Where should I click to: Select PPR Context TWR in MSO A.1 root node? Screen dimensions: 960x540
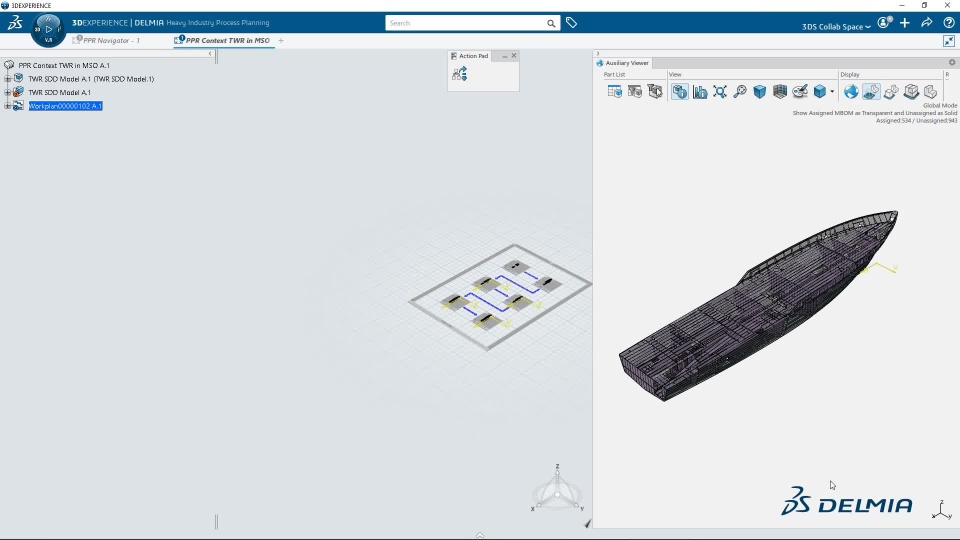(64, 66)
